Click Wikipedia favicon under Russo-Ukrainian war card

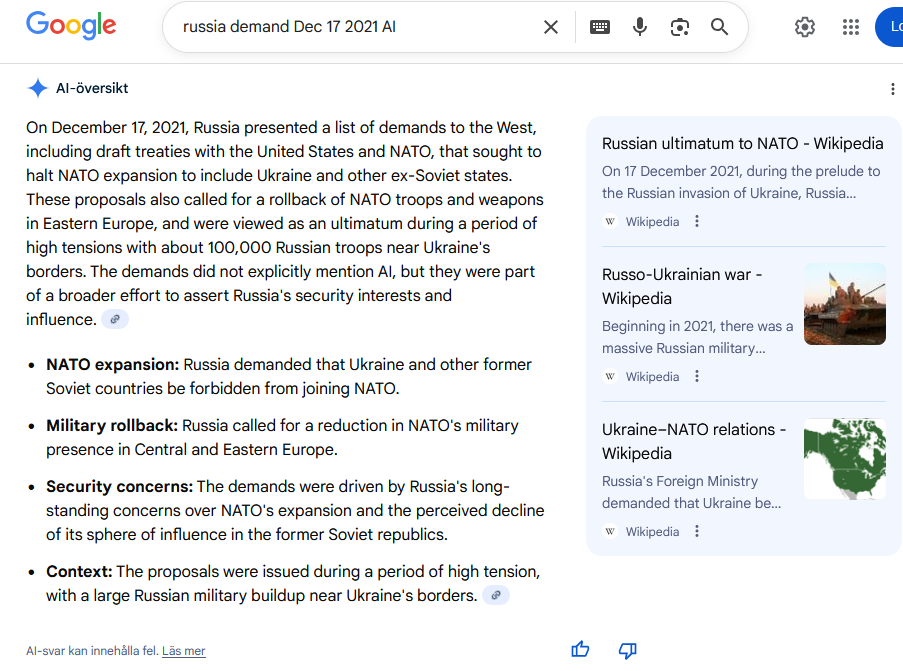[610, 376]
